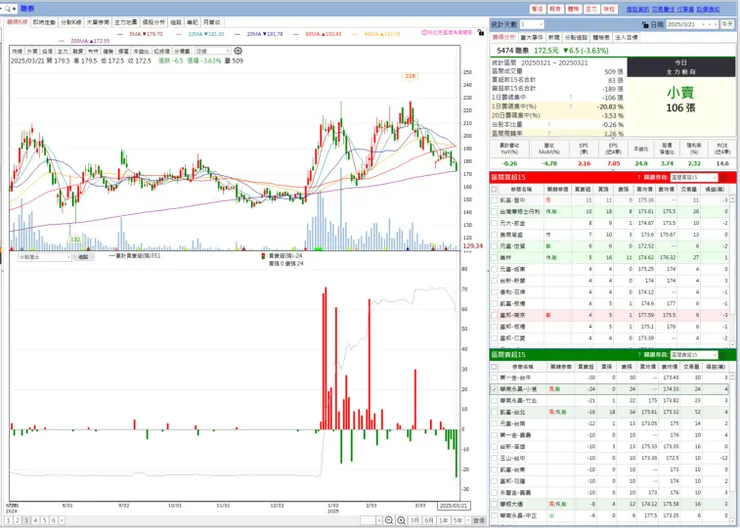Click the 2025/03/21 date marker on chart axis
740x528 pixels.
454,505
